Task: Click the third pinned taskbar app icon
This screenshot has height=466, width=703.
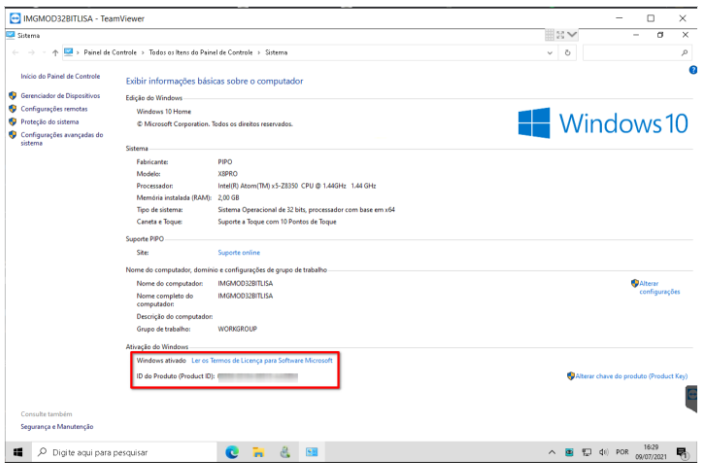Action: point(285,452)
